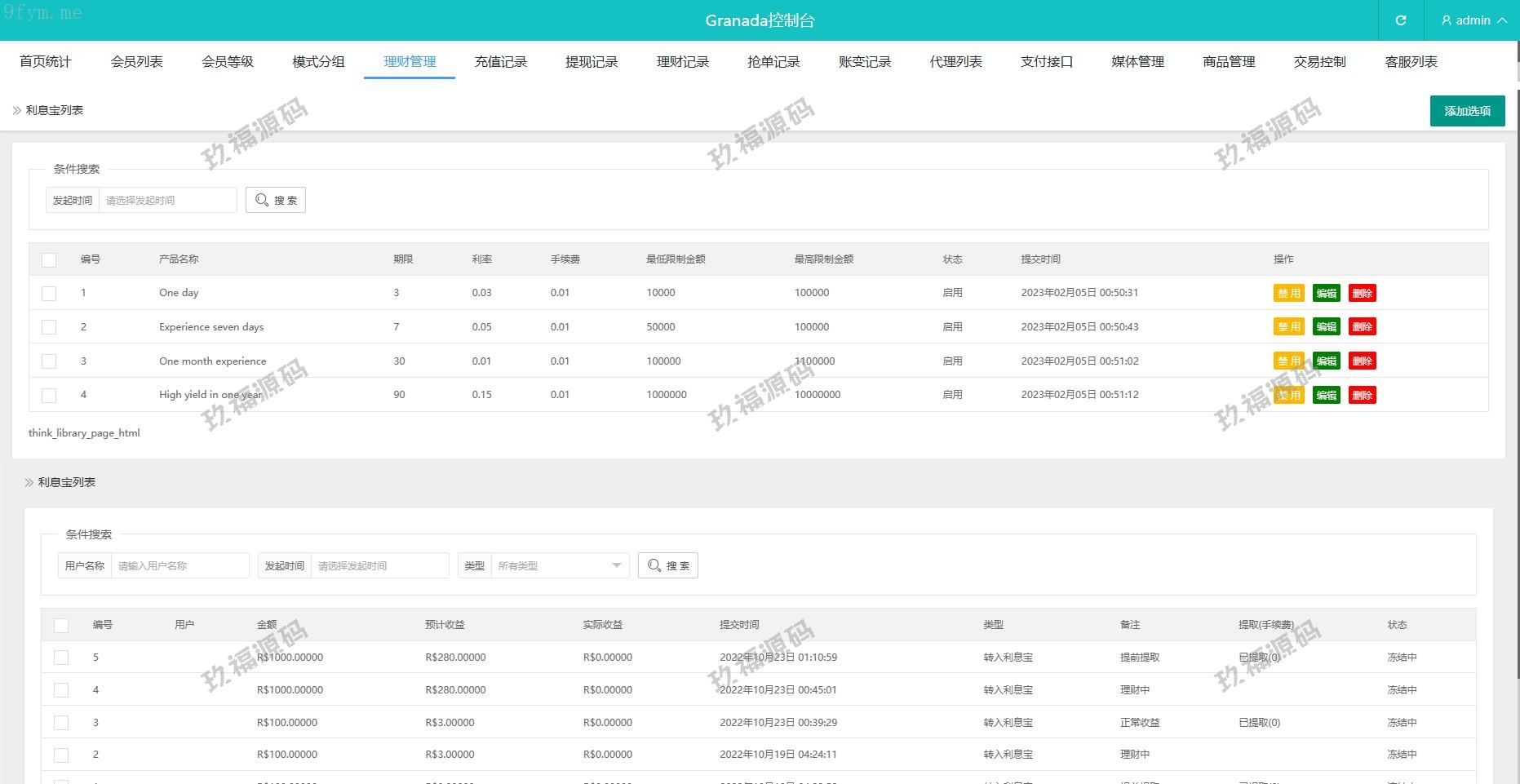Open the first 发起时间 date picker field
The image size is (1520, 784).
click(x=167, y=200)
